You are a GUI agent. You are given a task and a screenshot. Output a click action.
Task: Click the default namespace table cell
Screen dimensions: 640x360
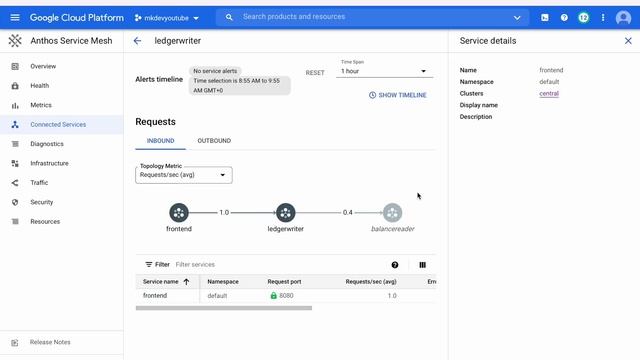point(217,296)
